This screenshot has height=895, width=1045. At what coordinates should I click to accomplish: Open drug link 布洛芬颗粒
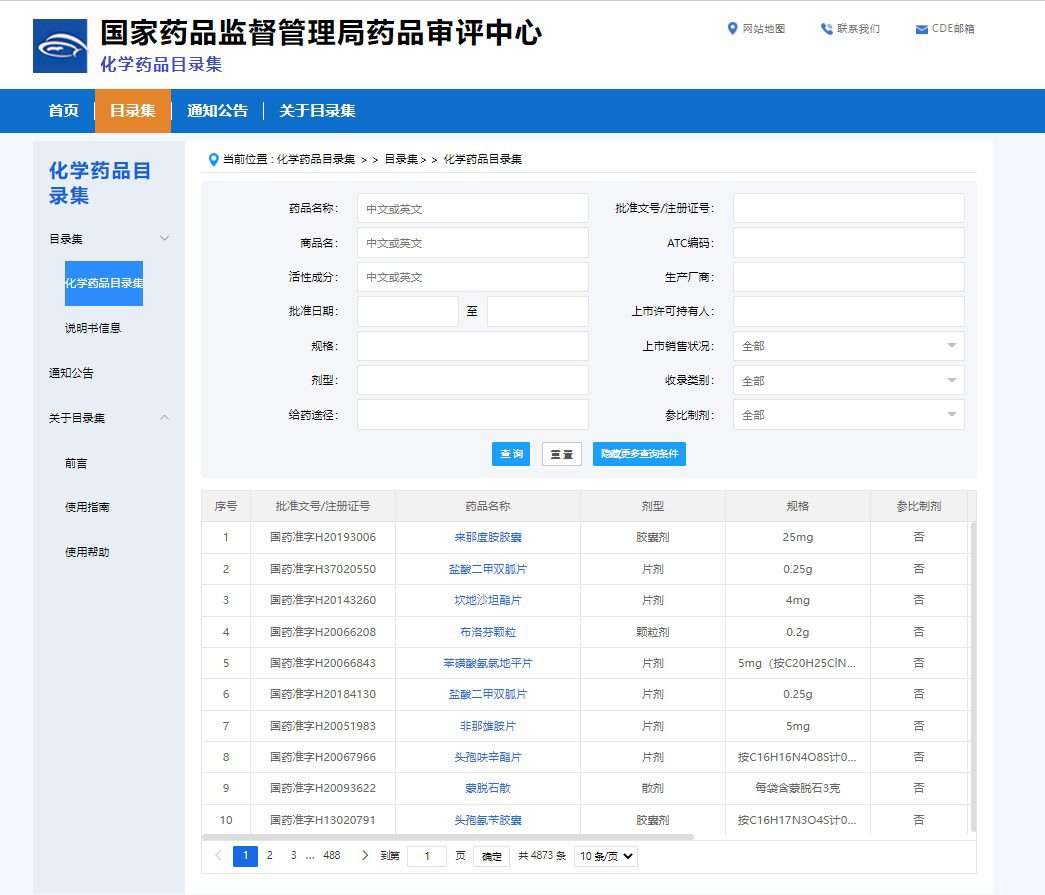tap(488, 632)
